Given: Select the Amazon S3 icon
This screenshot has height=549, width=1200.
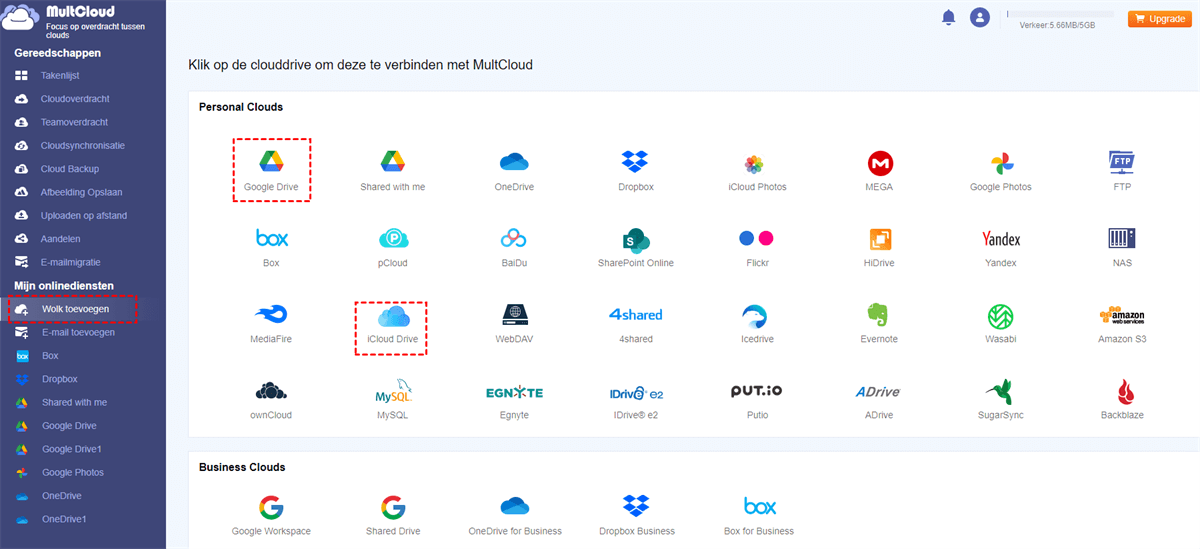Looking at the screenshot, I should coord(1122,315).
